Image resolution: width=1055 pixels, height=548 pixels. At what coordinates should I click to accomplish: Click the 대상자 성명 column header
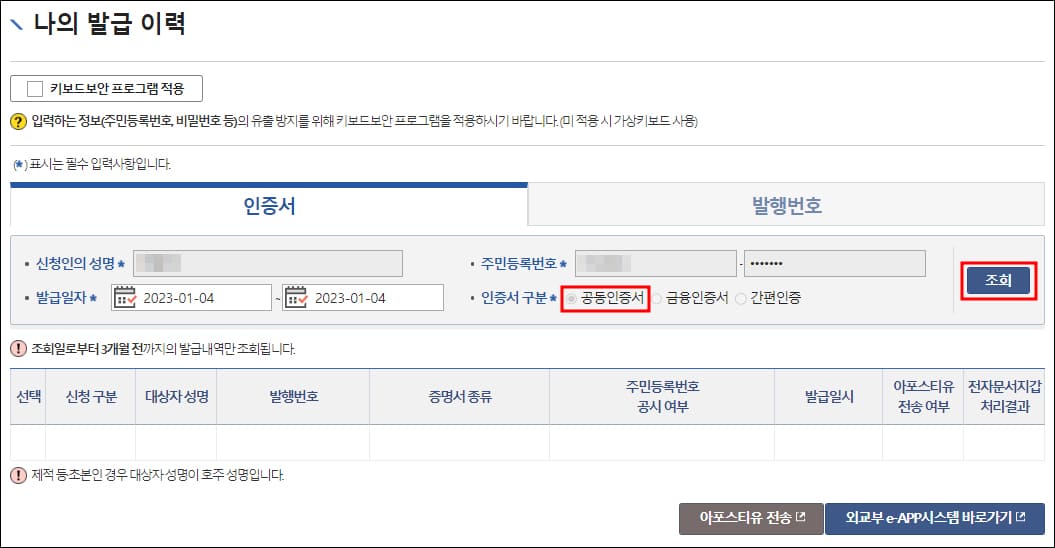(176, 397)
